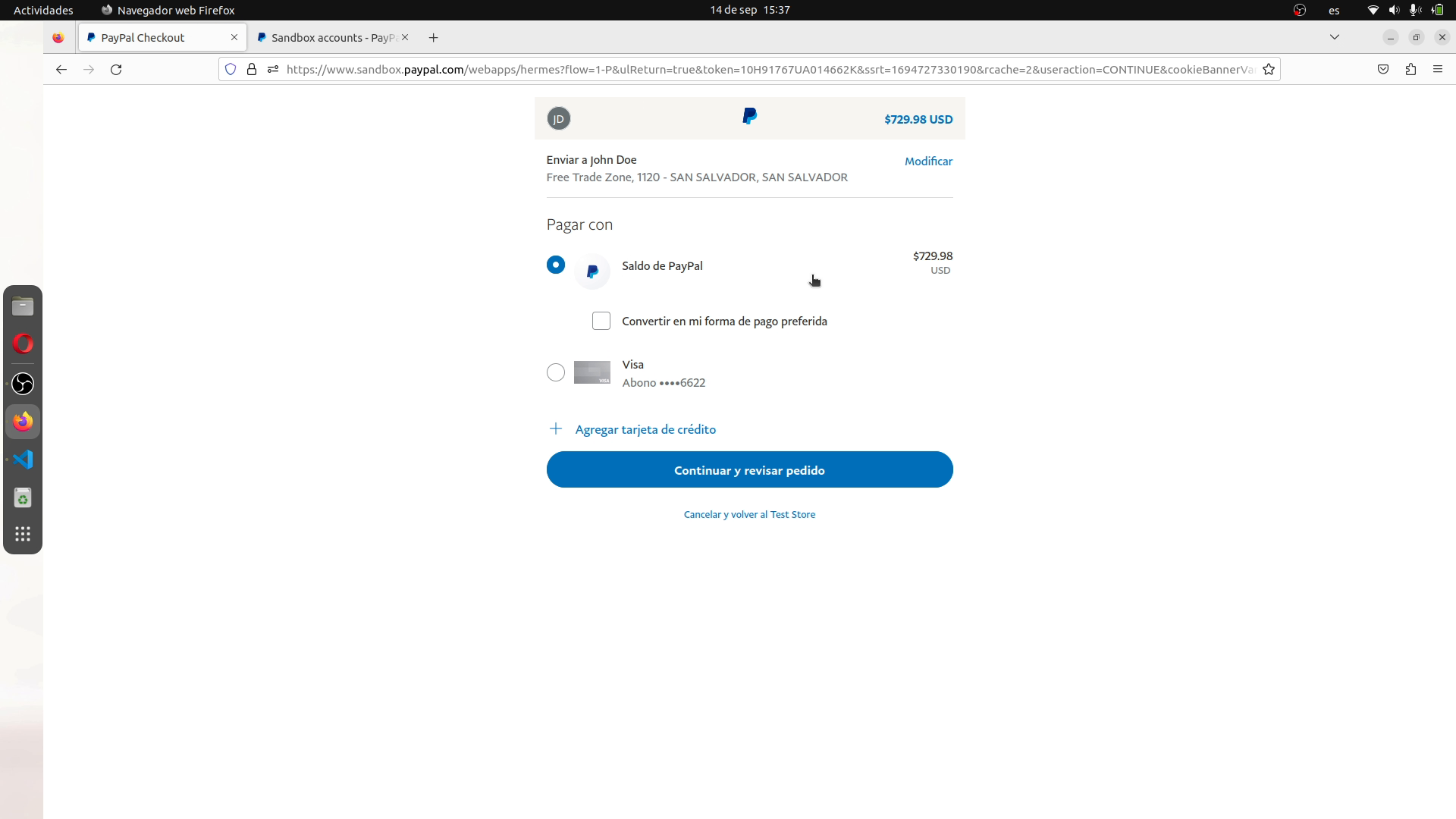Click the Visa card thumbnail image

[592, 372]
